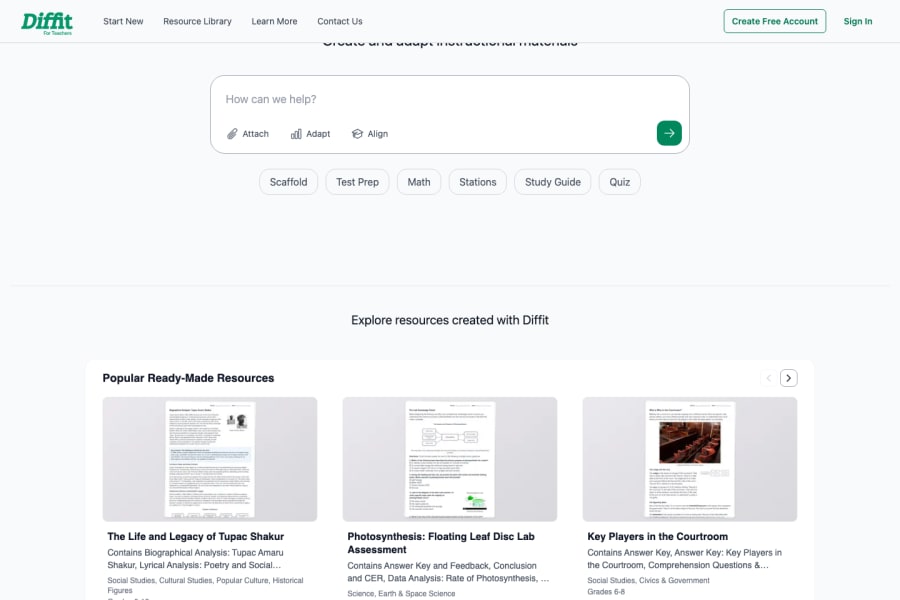
Task: Click the Create Free Account button
Action: (x=774, y=20)
